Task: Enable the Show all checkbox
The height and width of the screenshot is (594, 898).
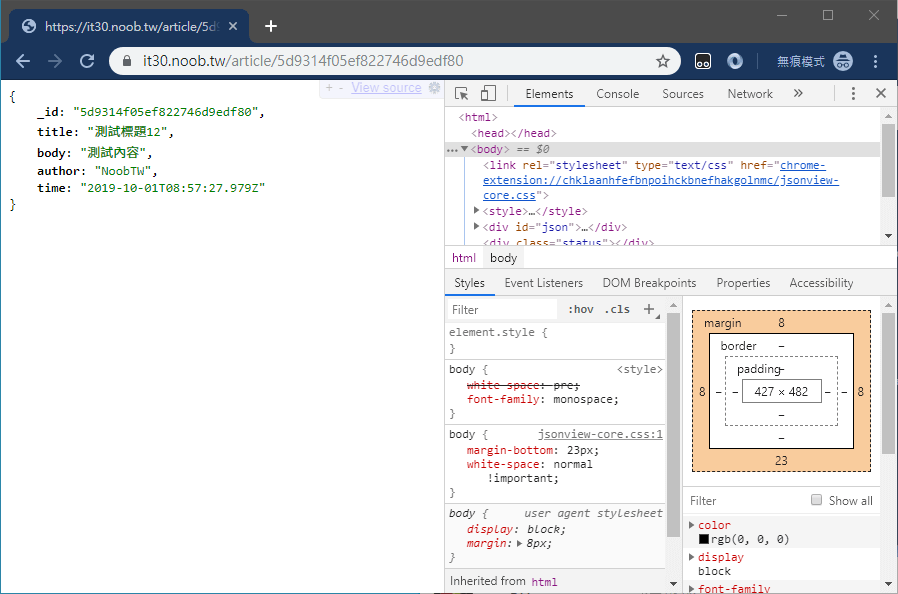Action: [817, 500]
